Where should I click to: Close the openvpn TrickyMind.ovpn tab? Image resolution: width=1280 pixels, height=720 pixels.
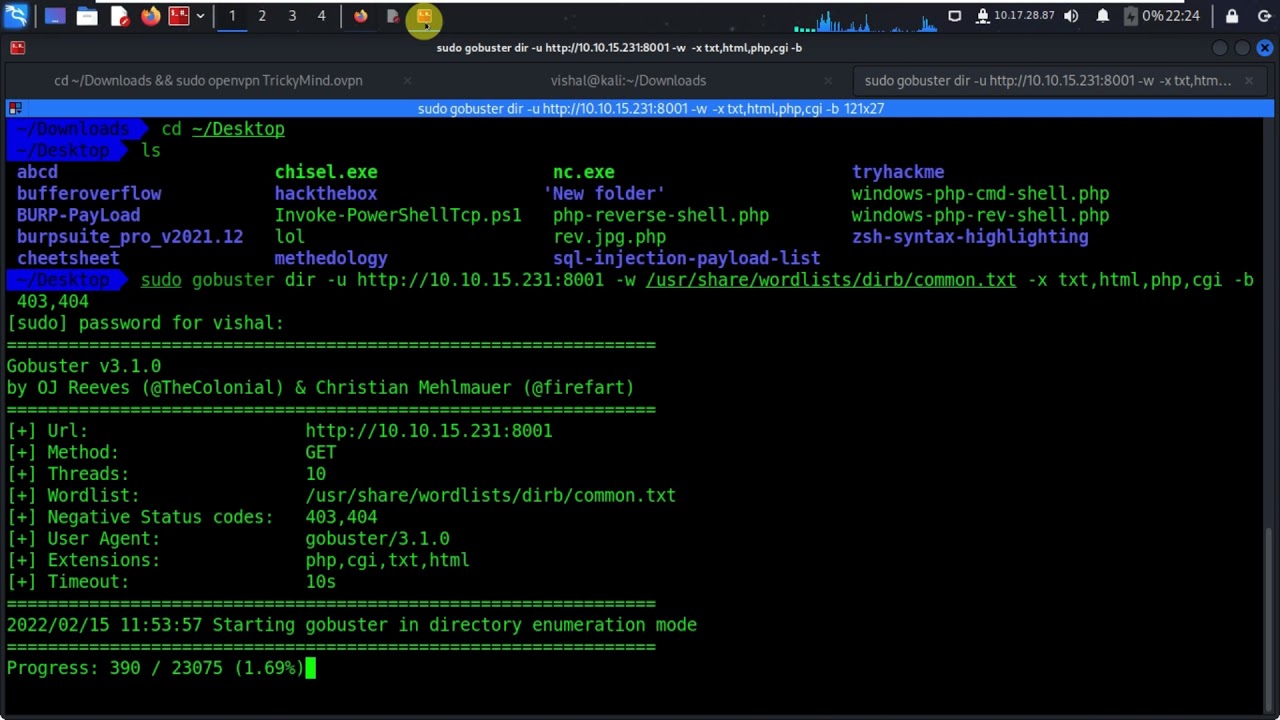pos(407,80)
